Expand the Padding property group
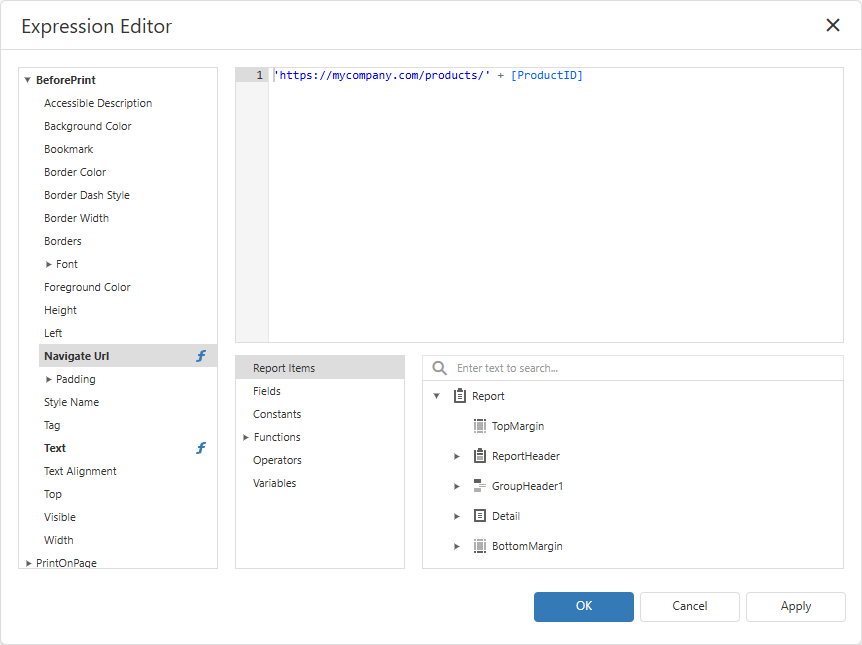Screen dimensions: 862x645 [x=48, y=379]
